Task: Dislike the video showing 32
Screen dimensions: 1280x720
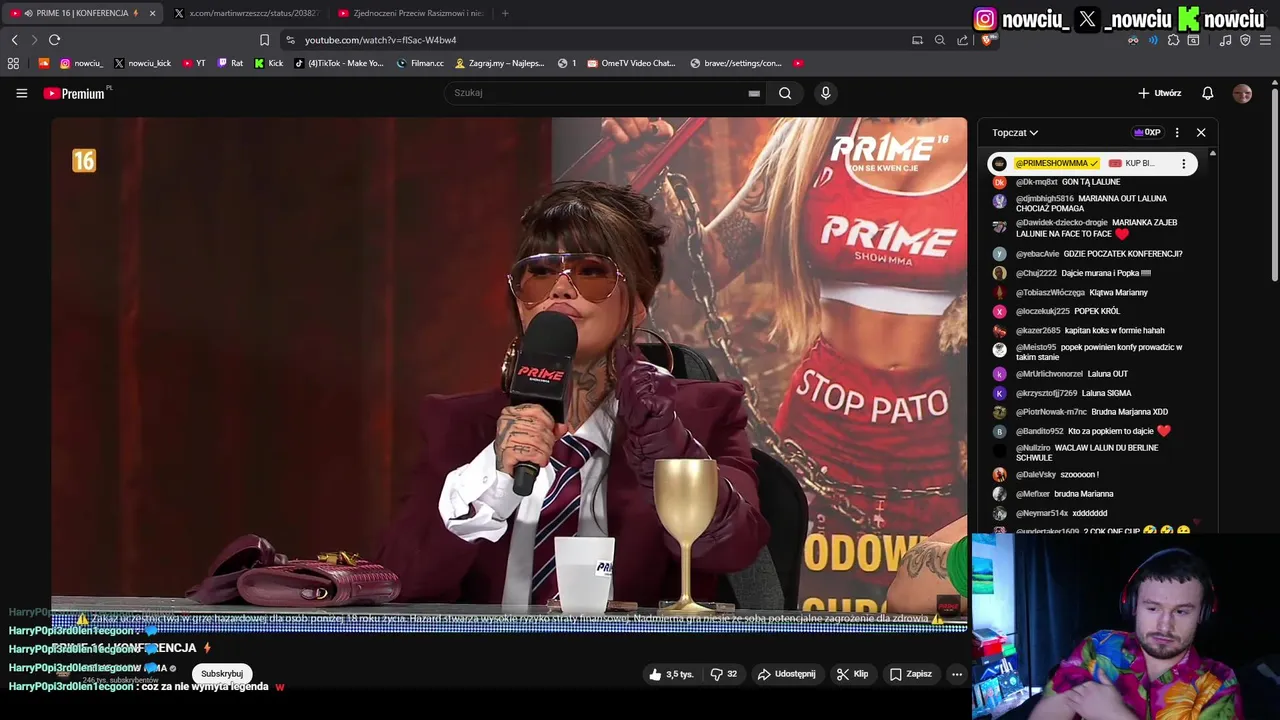Action: (724, 674)
